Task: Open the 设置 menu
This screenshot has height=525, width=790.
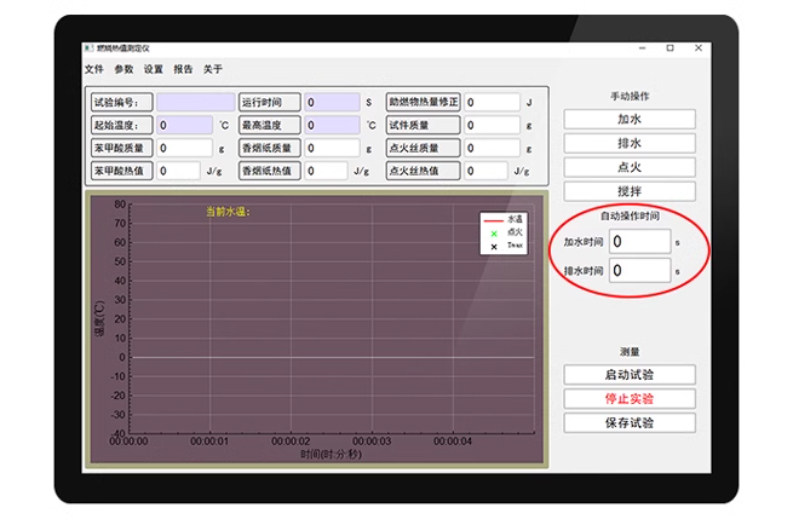Action: pyautogui.click(x=154, y=69)
